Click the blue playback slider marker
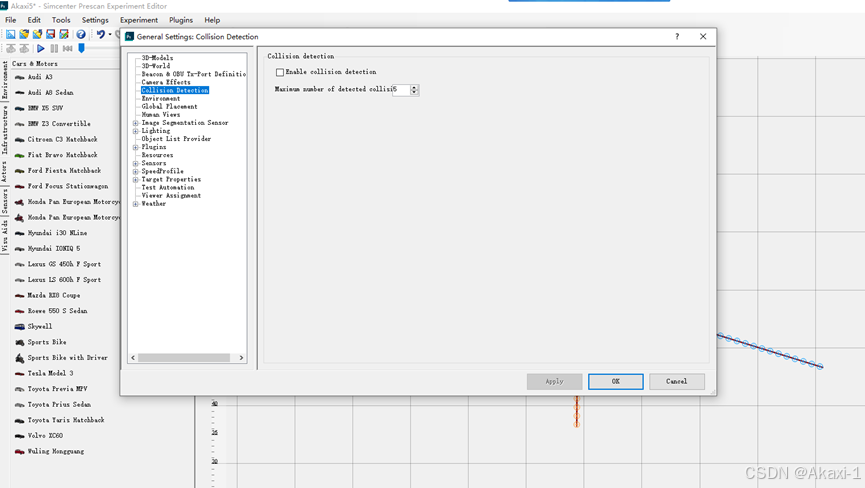 81,49
